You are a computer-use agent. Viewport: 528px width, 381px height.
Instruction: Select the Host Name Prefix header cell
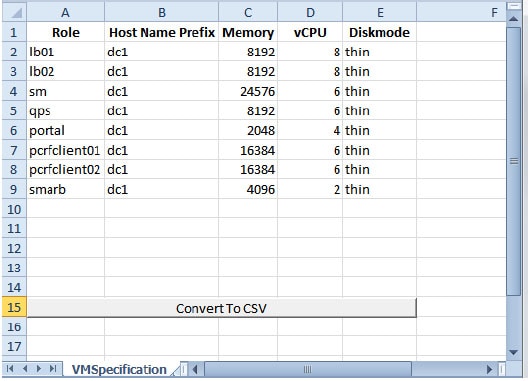[162, 32]
